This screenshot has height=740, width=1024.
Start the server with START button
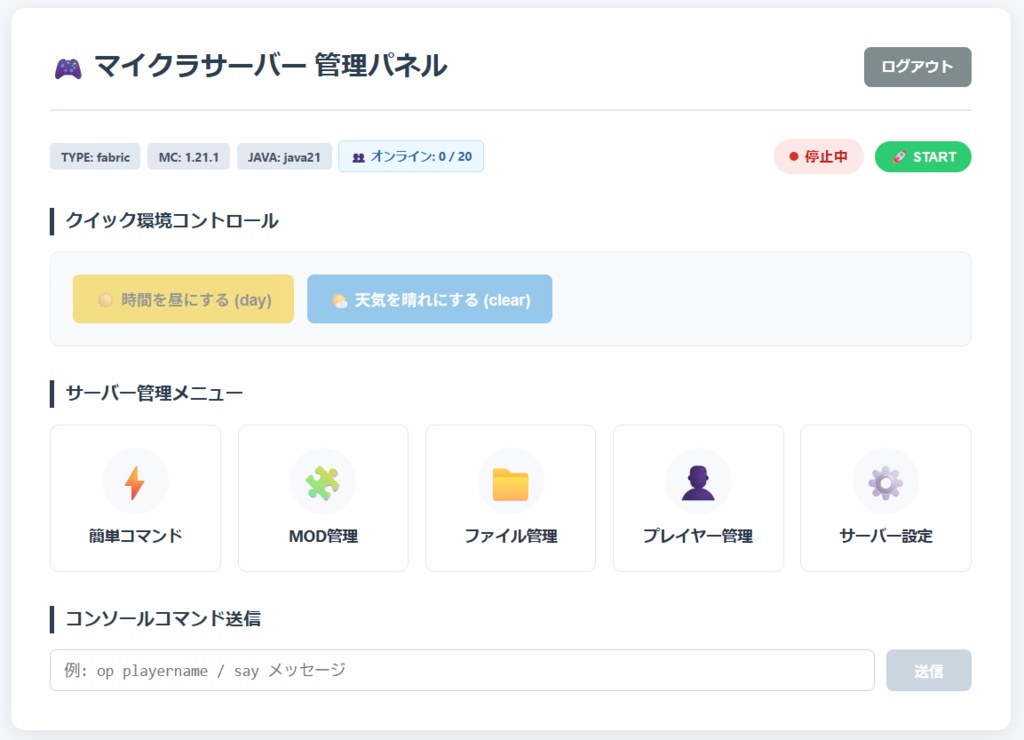tap(922, 157)
